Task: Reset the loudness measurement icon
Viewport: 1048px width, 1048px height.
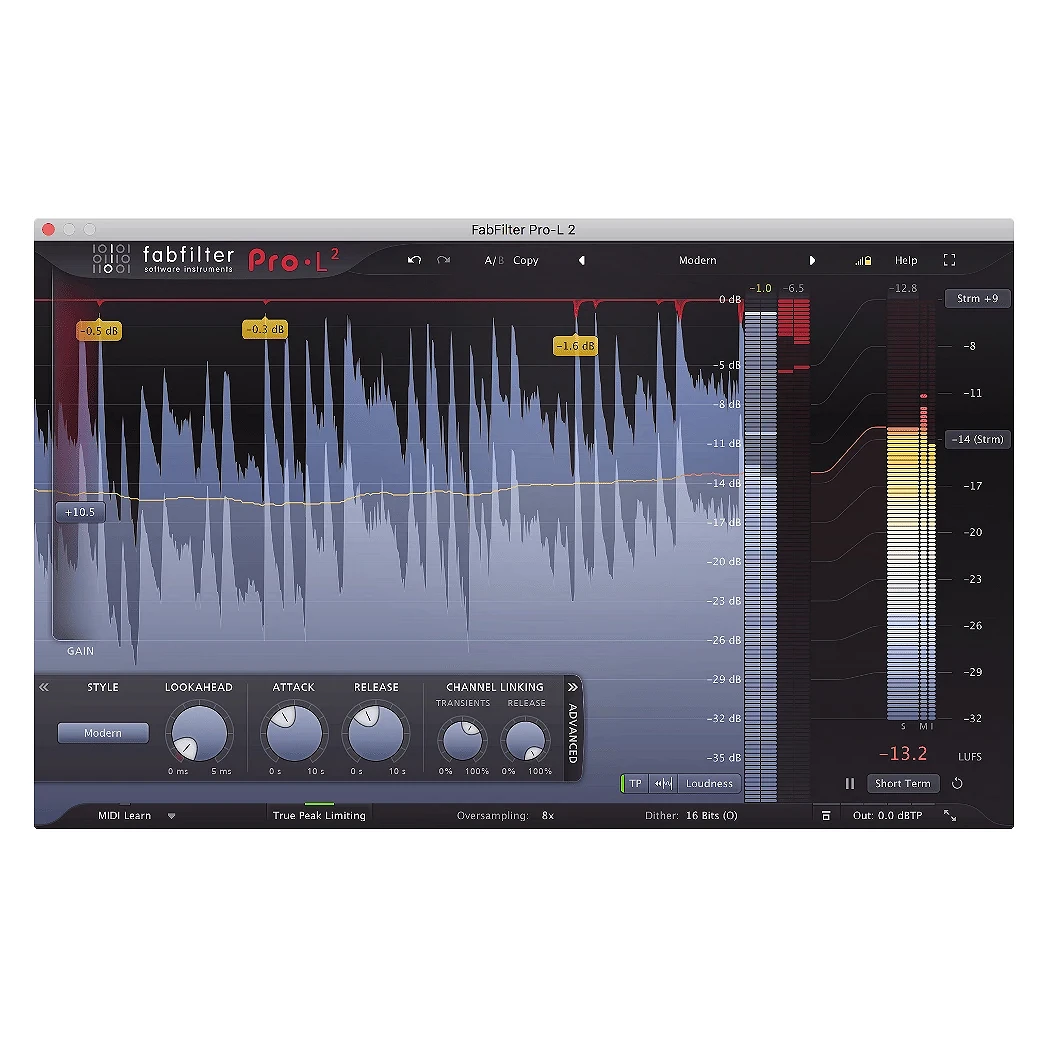Action: (x=957, y=783)
